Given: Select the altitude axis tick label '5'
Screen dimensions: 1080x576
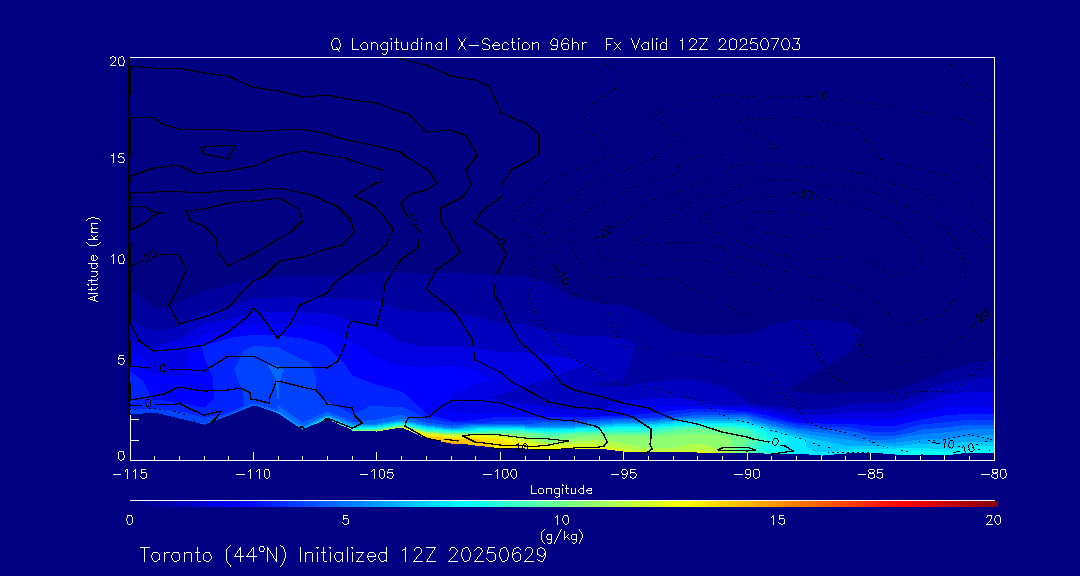Looking at the screenshot, I should click(x=121, y=360).
